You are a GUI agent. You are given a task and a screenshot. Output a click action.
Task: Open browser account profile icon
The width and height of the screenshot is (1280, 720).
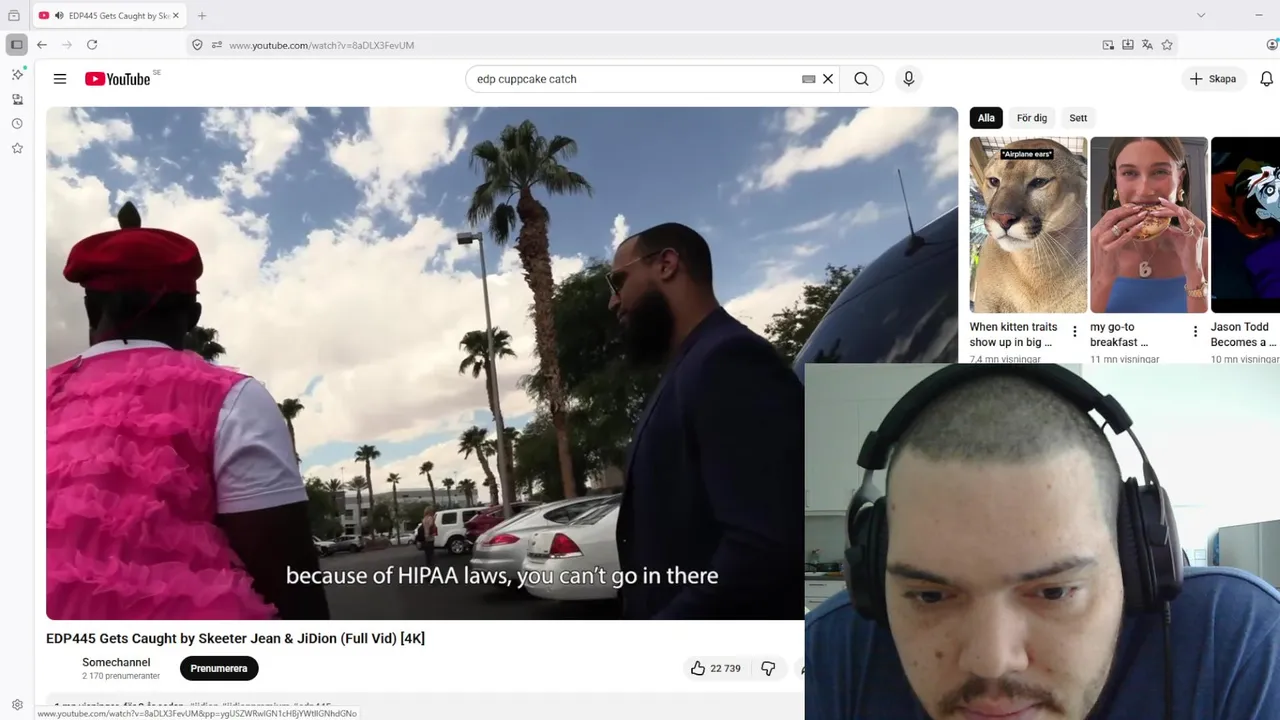tap(1272, 45)
